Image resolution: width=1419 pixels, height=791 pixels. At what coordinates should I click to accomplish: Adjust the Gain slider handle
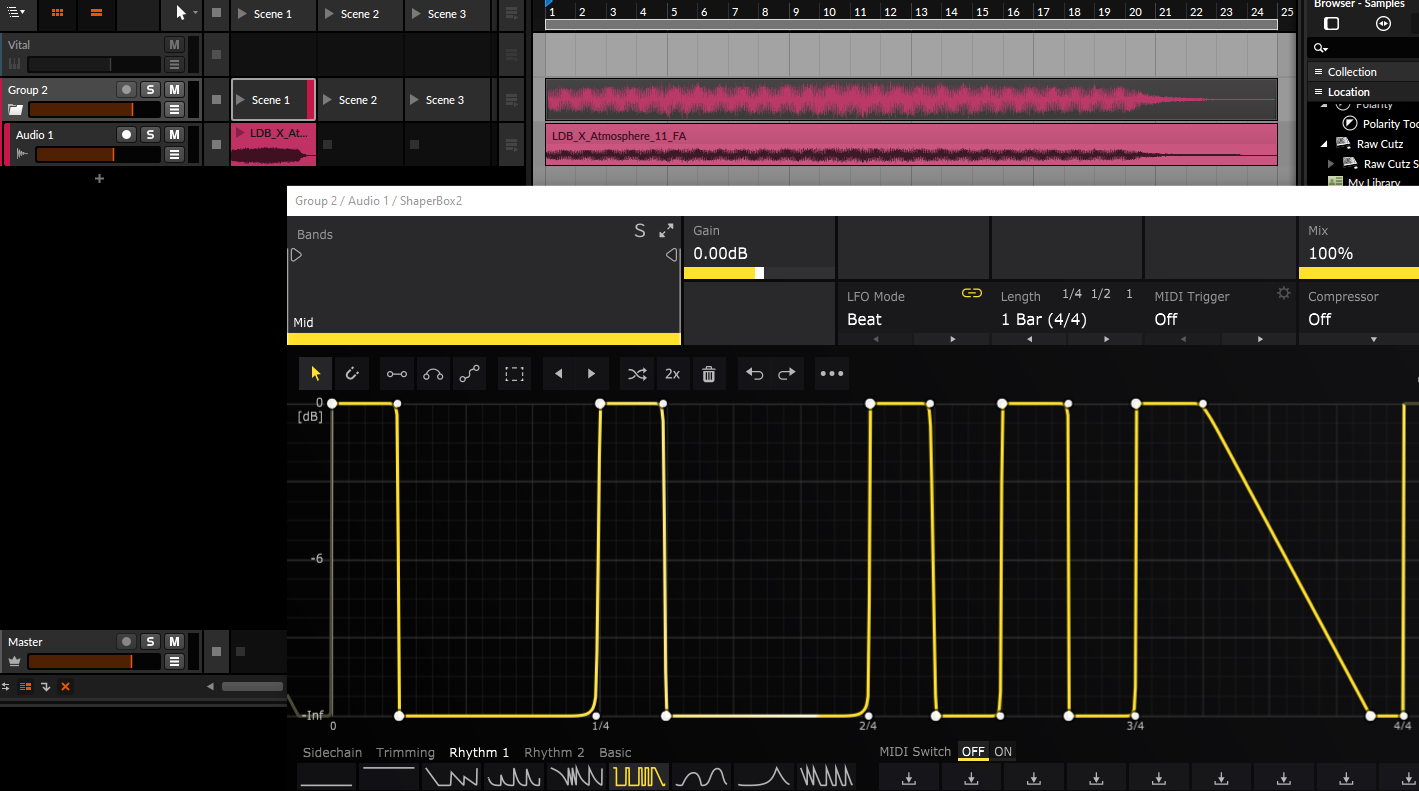click(759, 273)
